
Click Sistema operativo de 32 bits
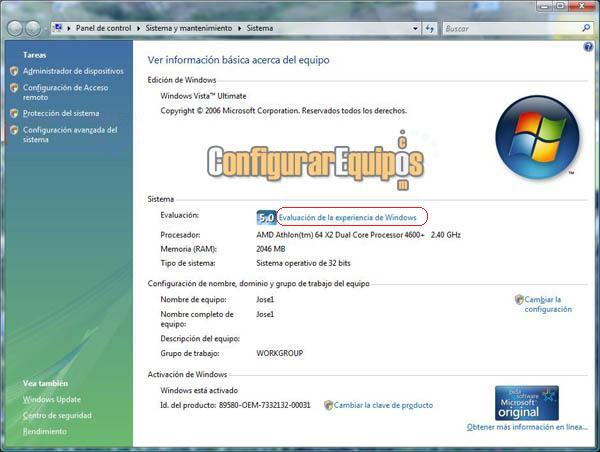(x=303, y=263)
